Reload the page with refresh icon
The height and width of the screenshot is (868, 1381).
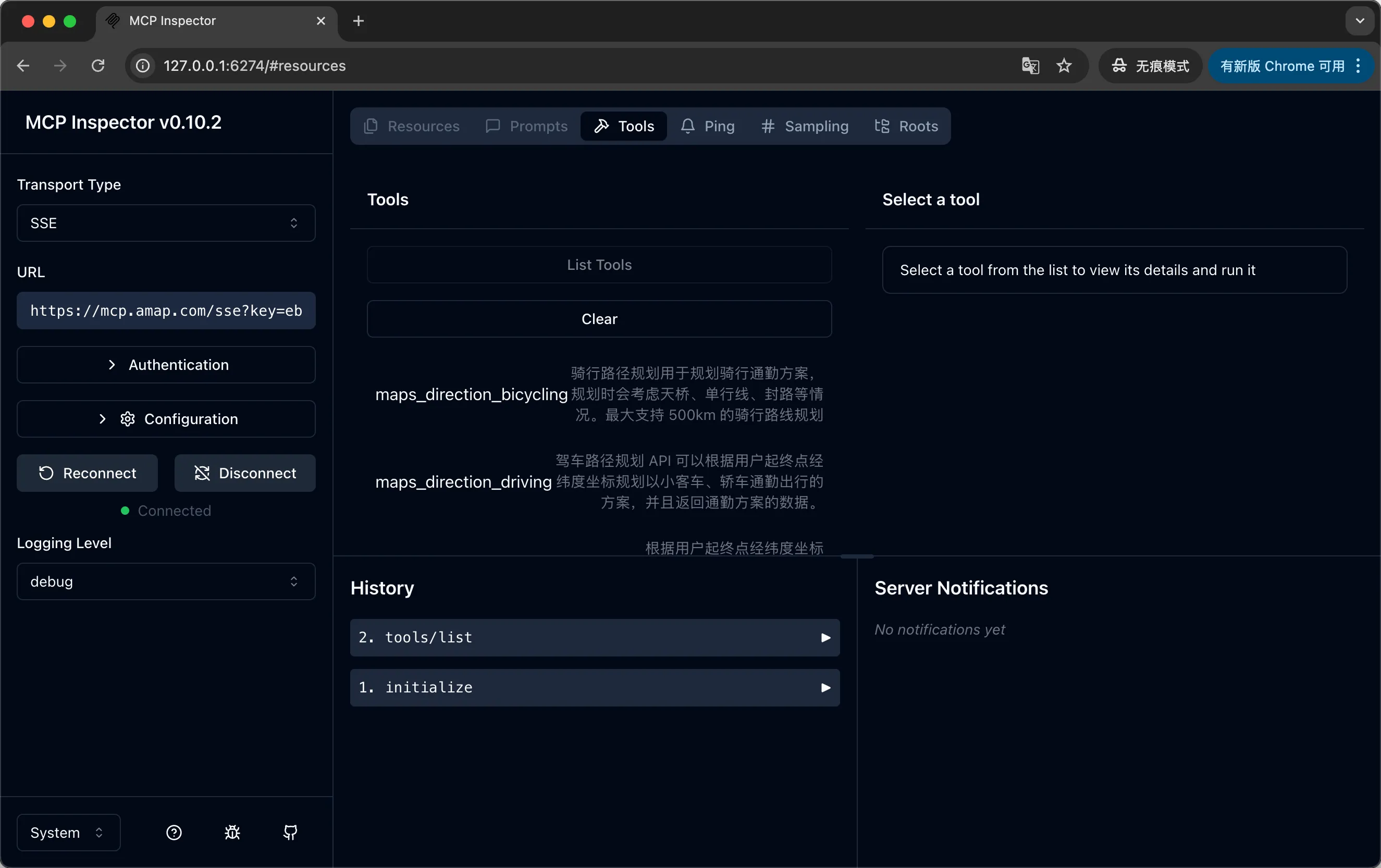(x=98, y=66)
